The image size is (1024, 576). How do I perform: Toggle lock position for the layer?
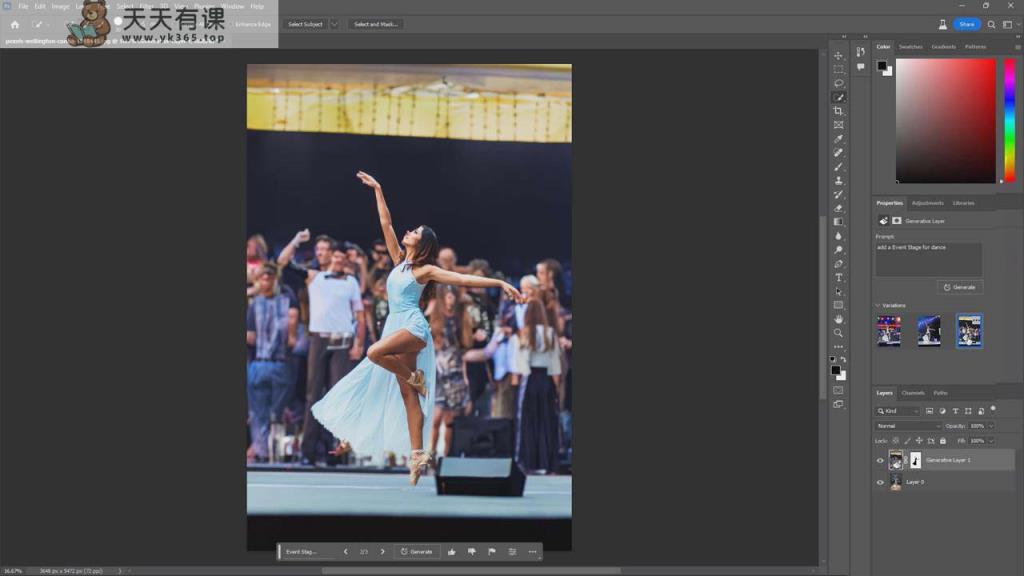[919, 441]
